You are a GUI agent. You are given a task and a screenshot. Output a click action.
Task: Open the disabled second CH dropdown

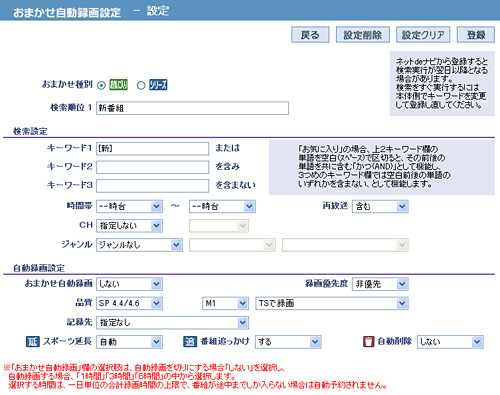pyautogui.click(x=219, y=226)
